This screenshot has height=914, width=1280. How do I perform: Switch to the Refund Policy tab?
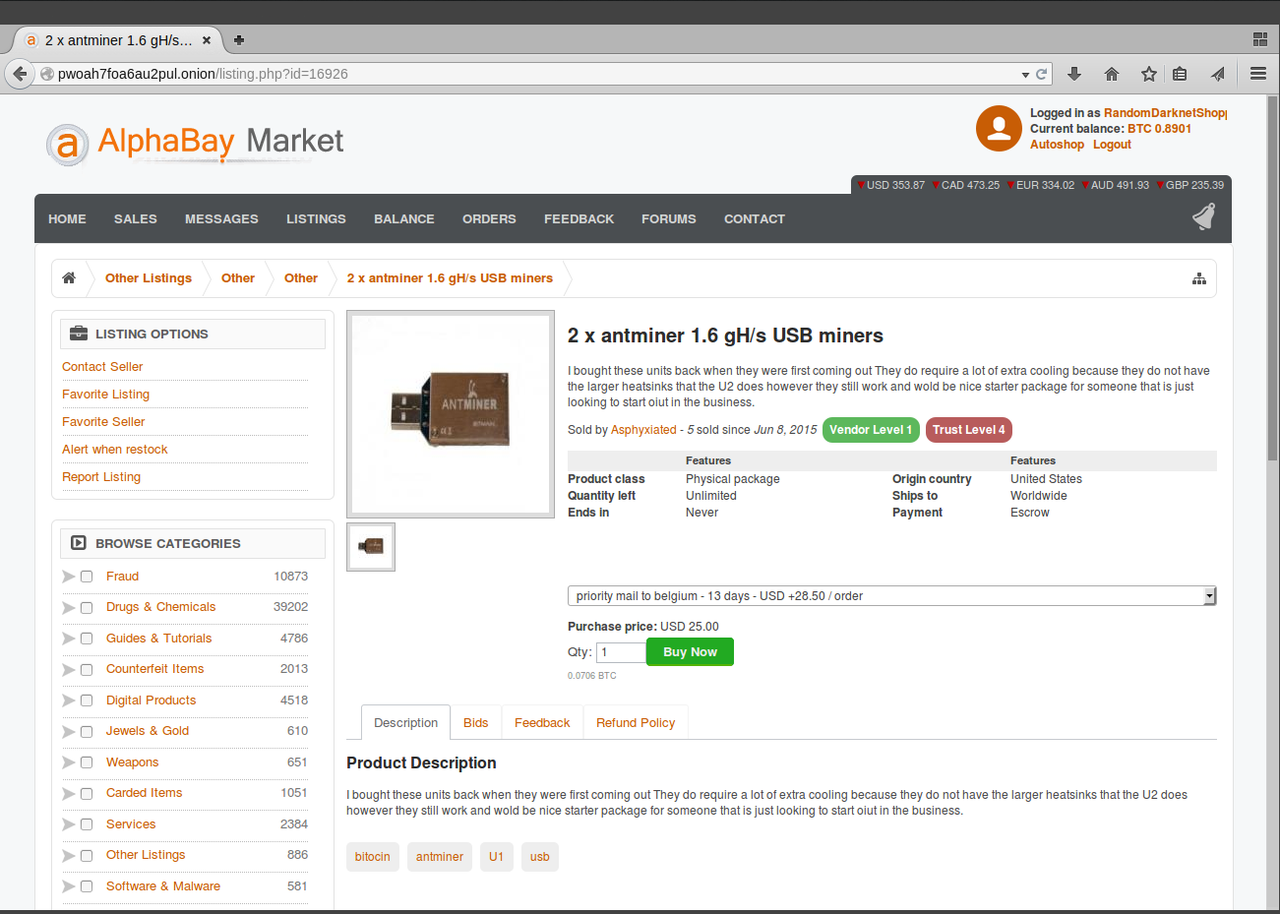635,722
